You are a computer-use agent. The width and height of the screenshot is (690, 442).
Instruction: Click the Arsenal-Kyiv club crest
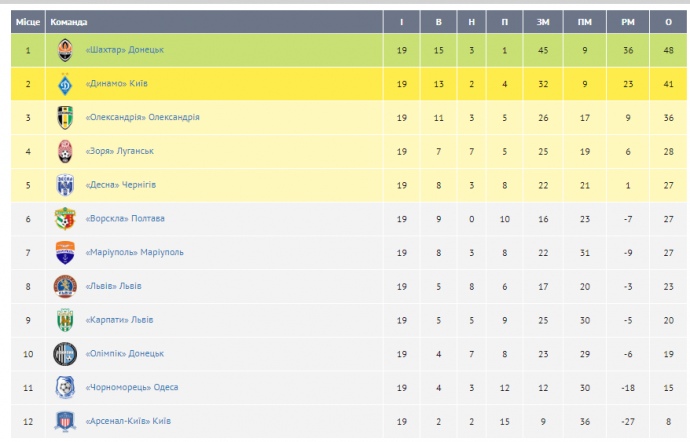(65, 421)
